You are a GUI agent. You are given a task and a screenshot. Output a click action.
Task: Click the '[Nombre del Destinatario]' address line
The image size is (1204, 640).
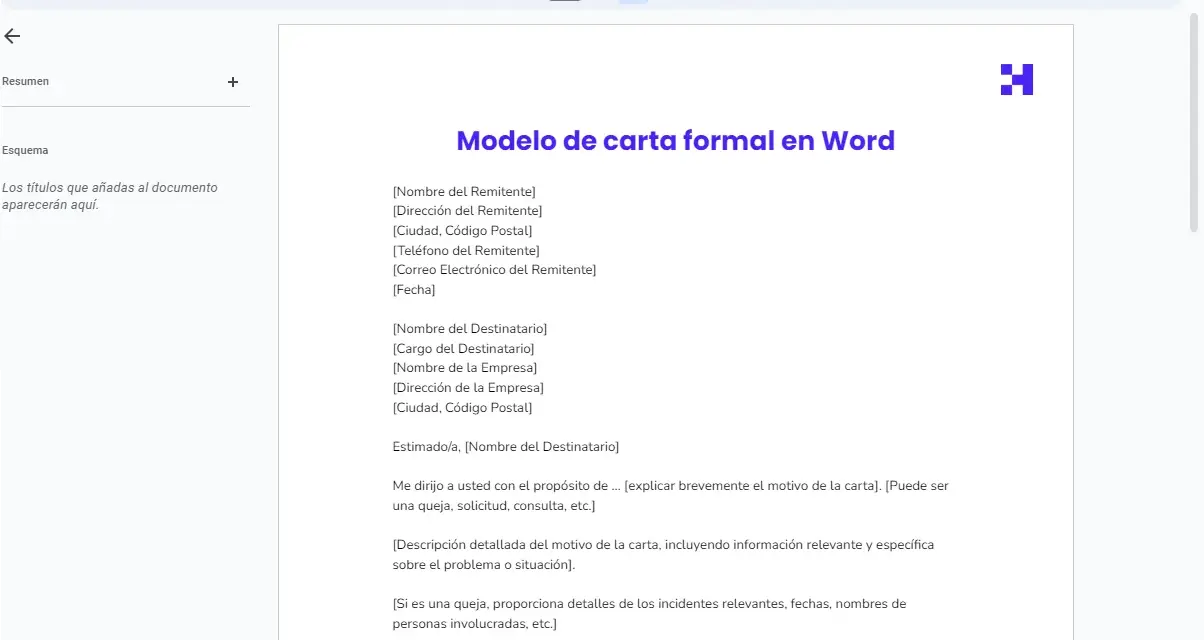click(x=470, y=329)
